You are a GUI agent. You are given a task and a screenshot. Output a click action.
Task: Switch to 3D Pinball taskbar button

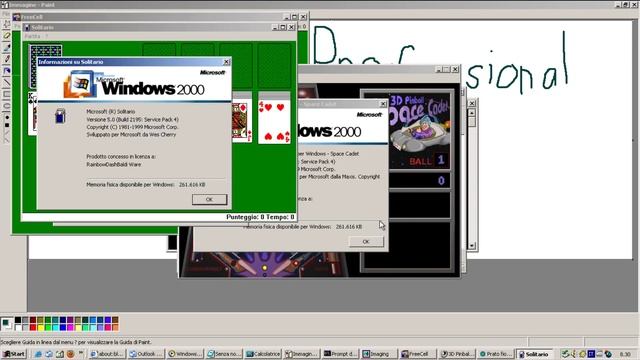pos(457,354)
